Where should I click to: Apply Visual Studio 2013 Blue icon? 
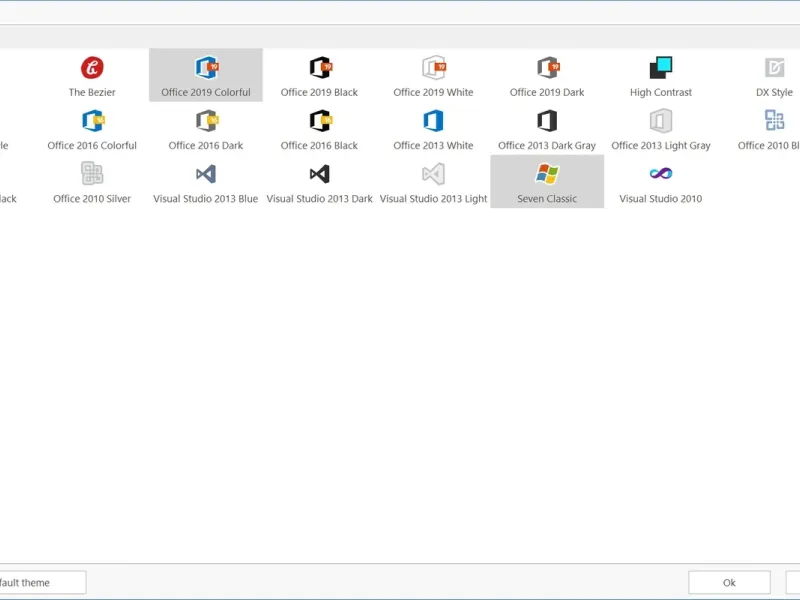click(206, 174)
